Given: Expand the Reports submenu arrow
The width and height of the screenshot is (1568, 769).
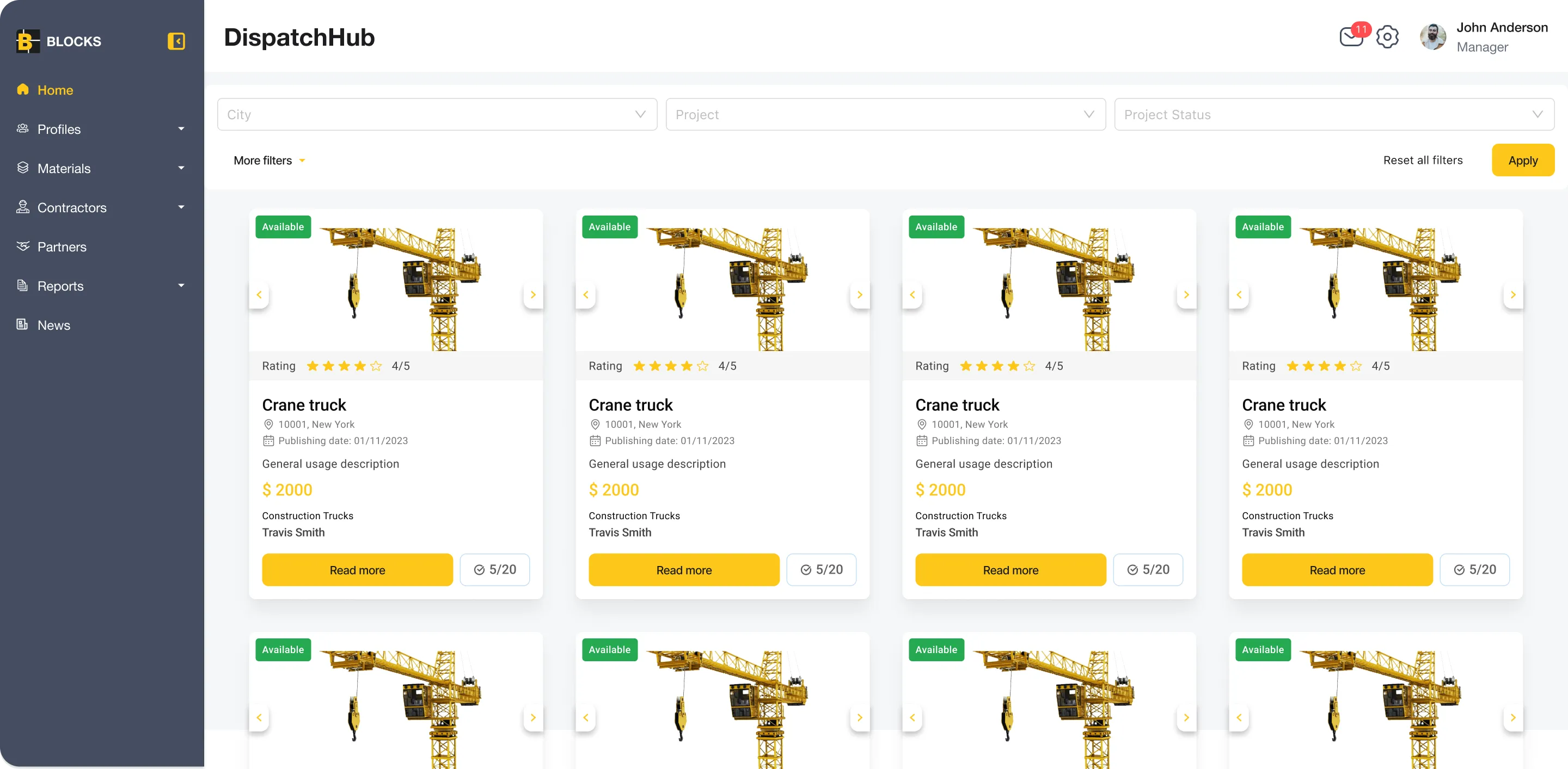Looking at the screenshot, I should (181, 286).
